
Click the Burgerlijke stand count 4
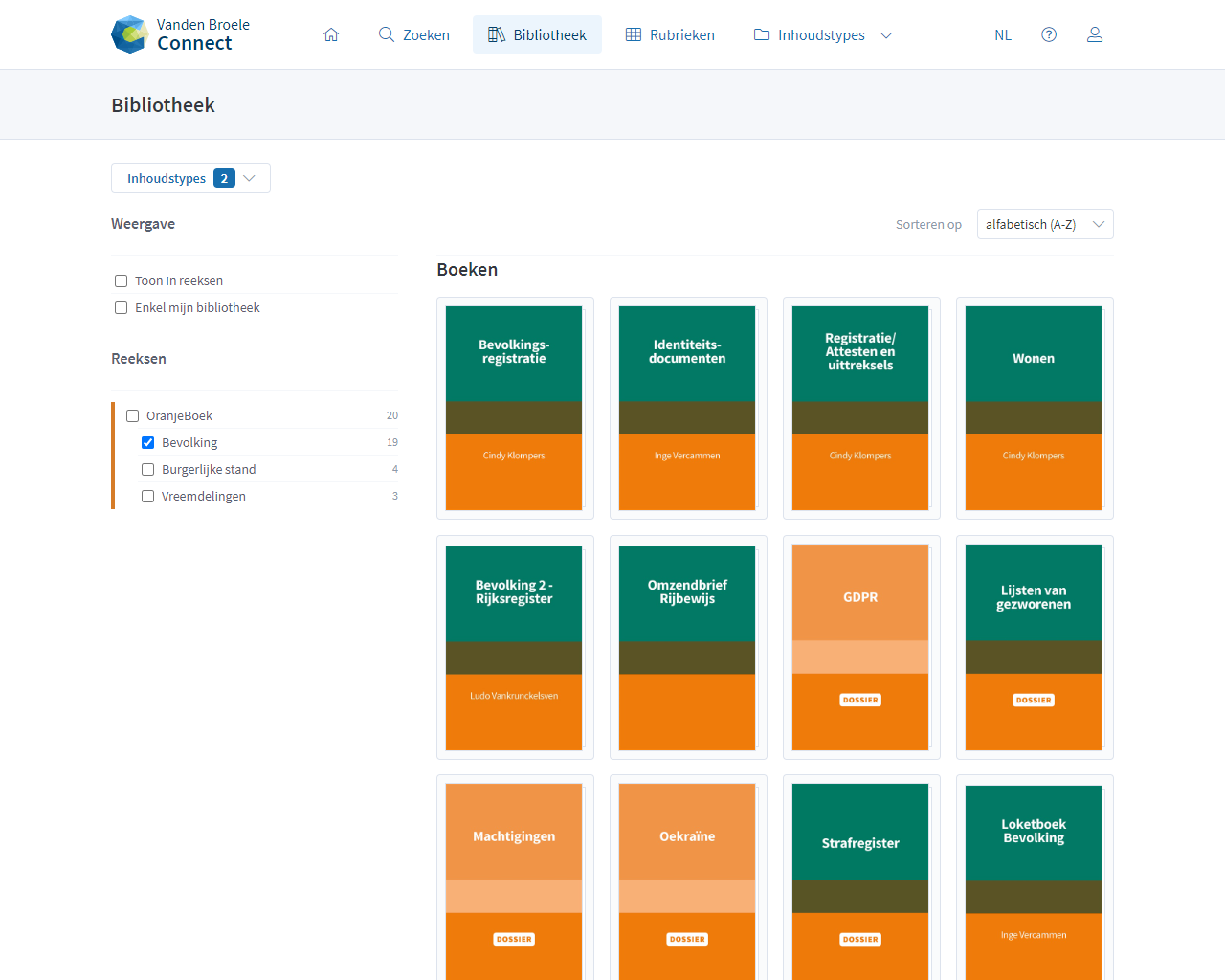pyautogui.click(x=395, y=469)
